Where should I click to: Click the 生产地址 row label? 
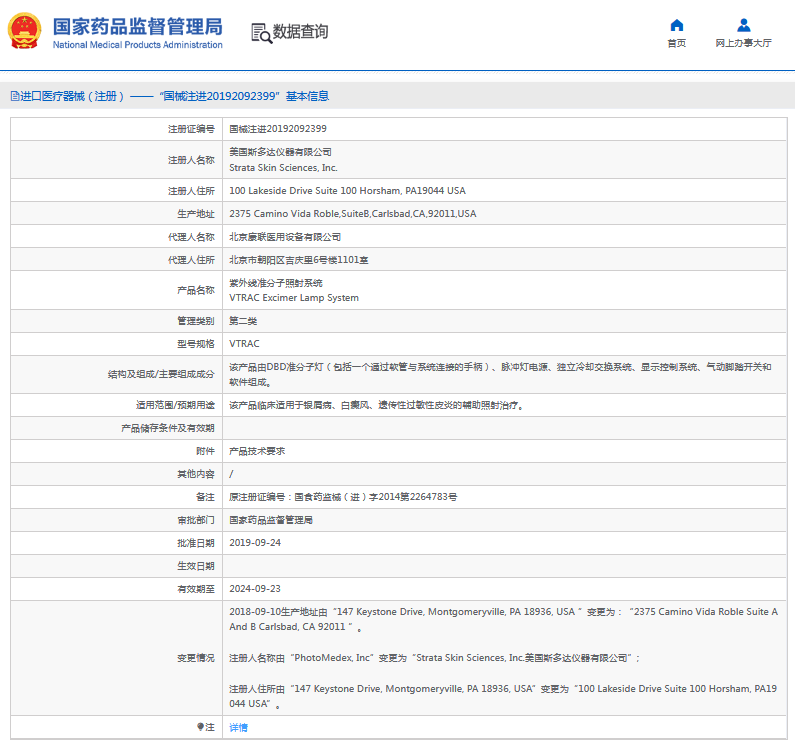[x=196, y=214]
